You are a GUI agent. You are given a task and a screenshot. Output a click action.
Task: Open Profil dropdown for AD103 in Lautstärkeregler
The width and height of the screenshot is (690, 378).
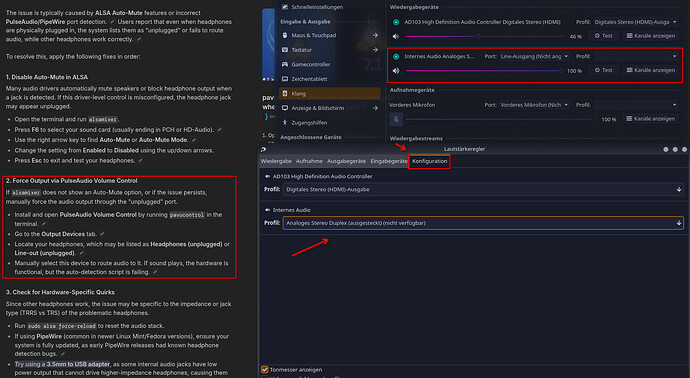483,190
